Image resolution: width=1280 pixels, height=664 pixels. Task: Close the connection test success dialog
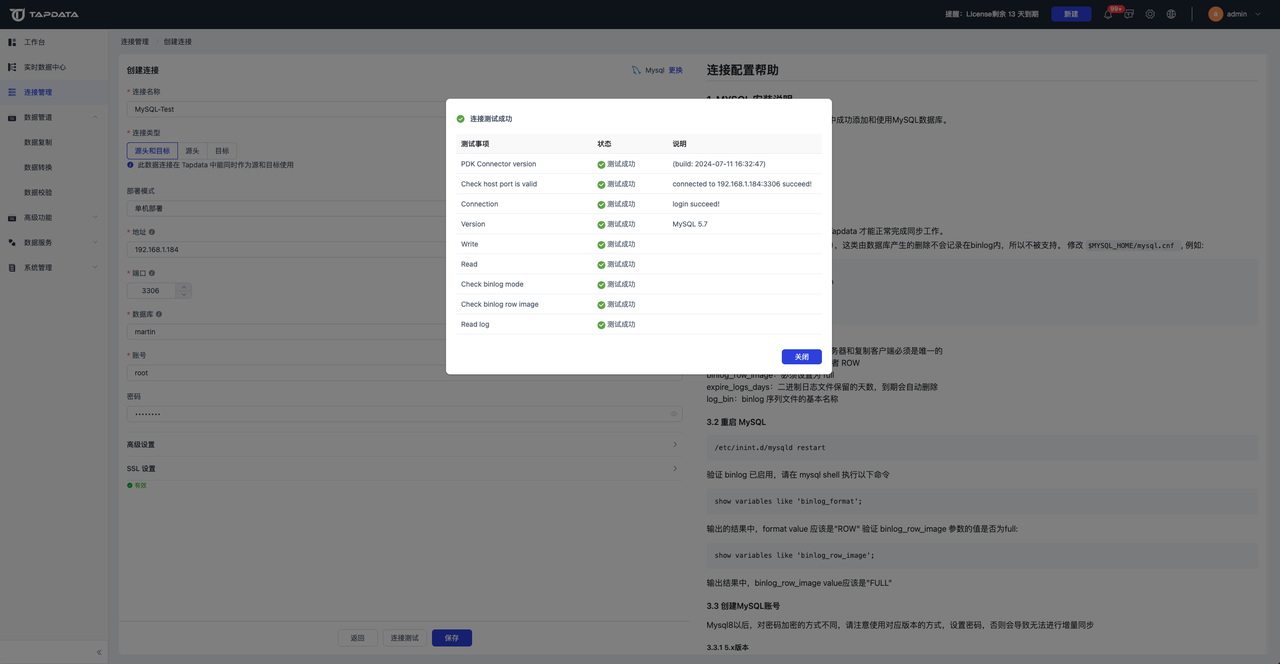(801, 356)
